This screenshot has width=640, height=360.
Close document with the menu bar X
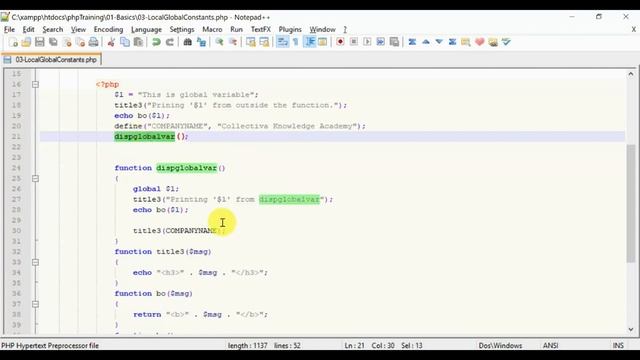(633, 29)
